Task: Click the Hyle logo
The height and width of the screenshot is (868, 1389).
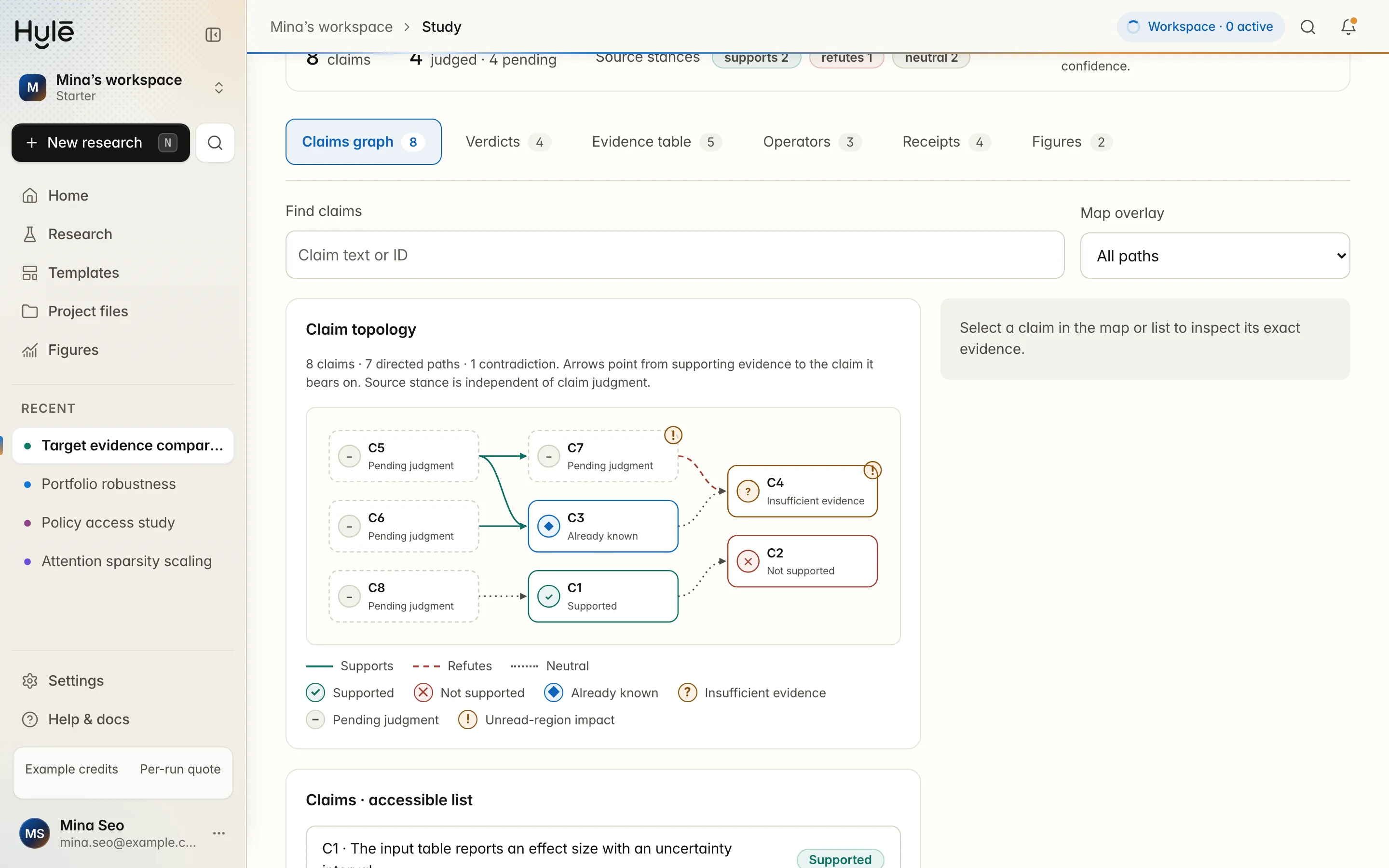Action: click(44, 34)
